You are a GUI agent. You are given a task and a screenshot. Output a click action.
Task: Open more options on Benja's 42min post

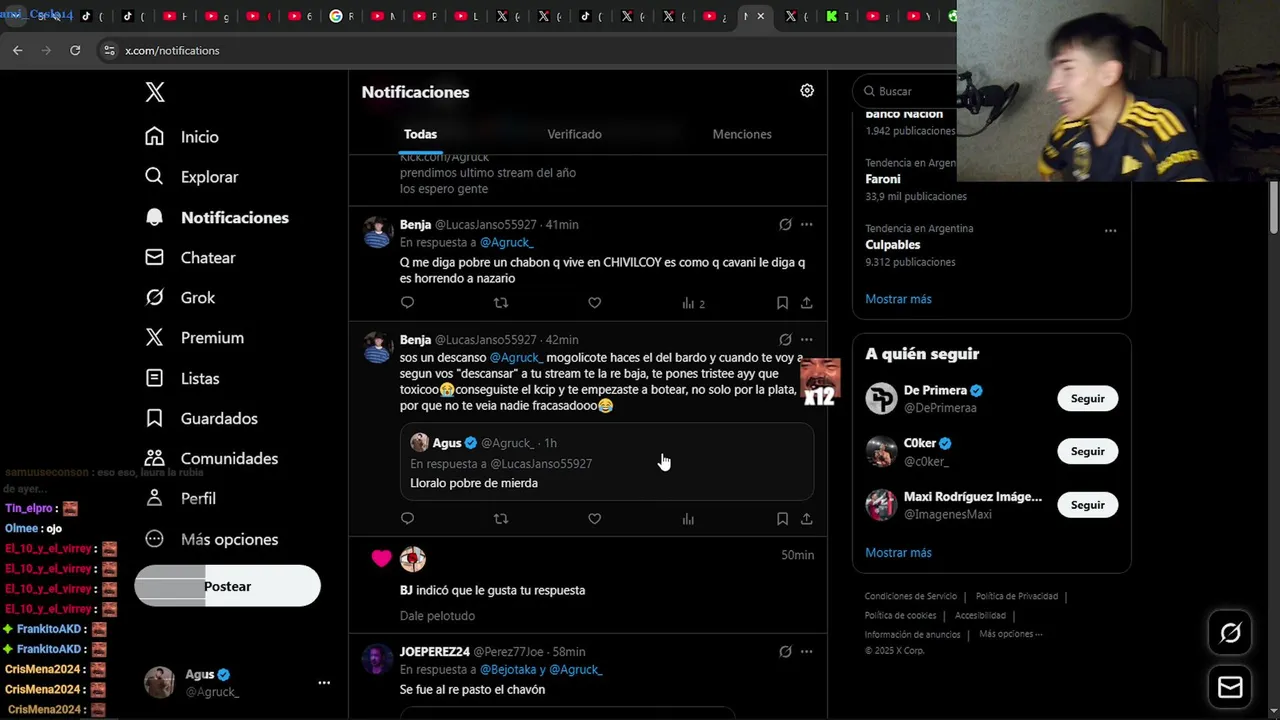pos(806,340)
